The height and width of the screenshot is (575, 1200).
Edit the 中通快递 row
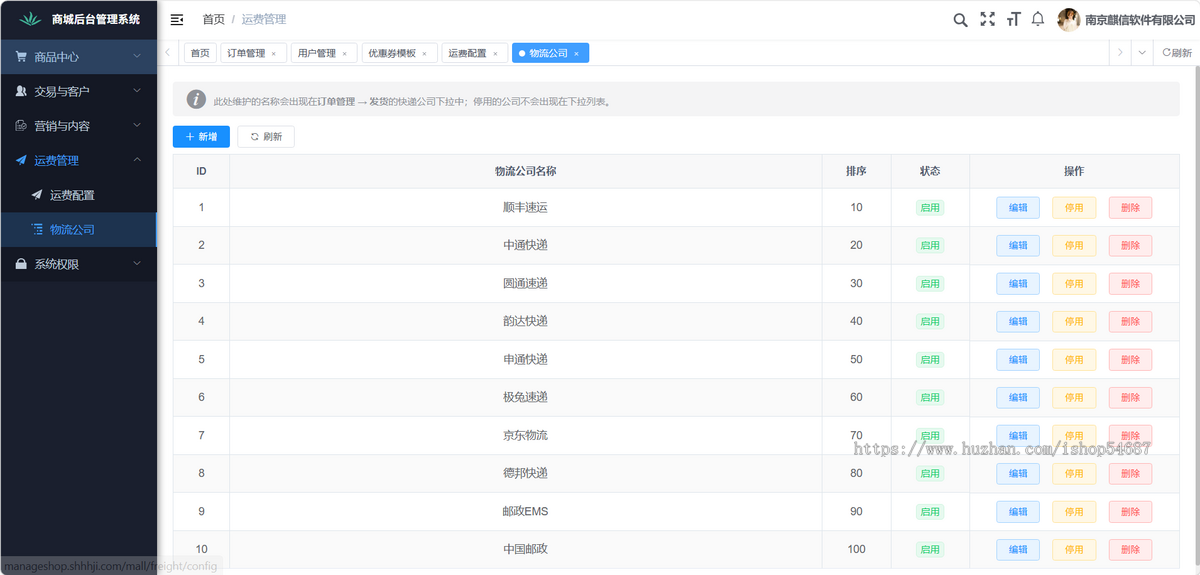click(x=1018, y=245)
